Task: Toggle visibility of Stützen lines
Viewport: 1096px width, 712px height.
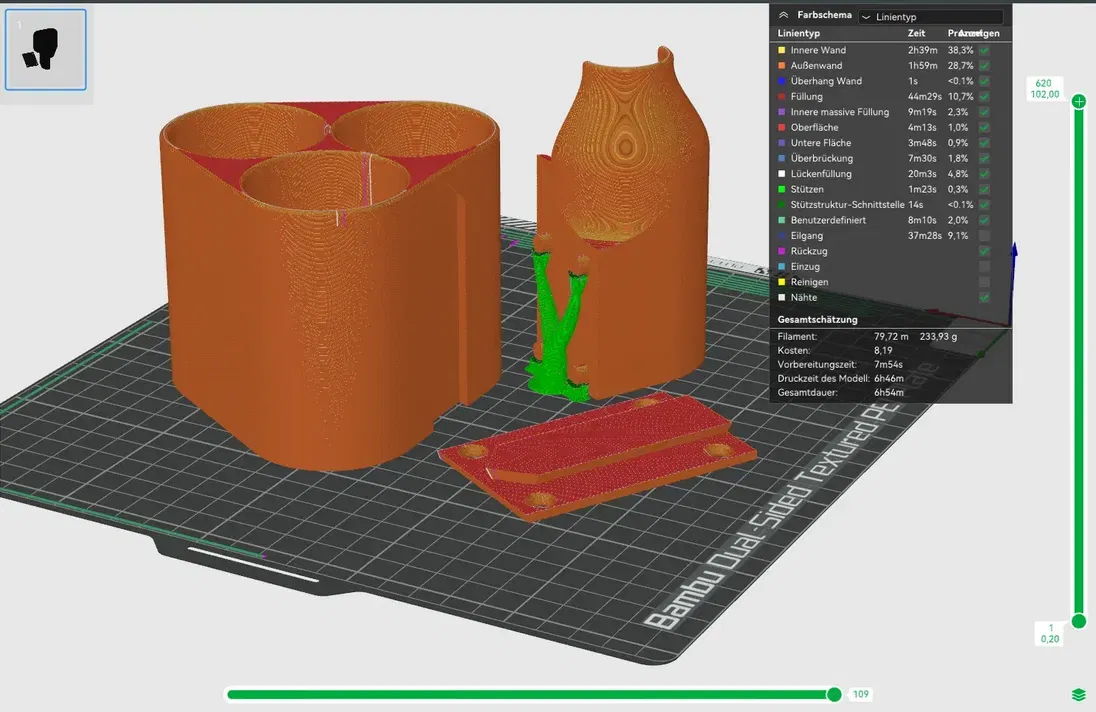Action: [x=984, y=189]
